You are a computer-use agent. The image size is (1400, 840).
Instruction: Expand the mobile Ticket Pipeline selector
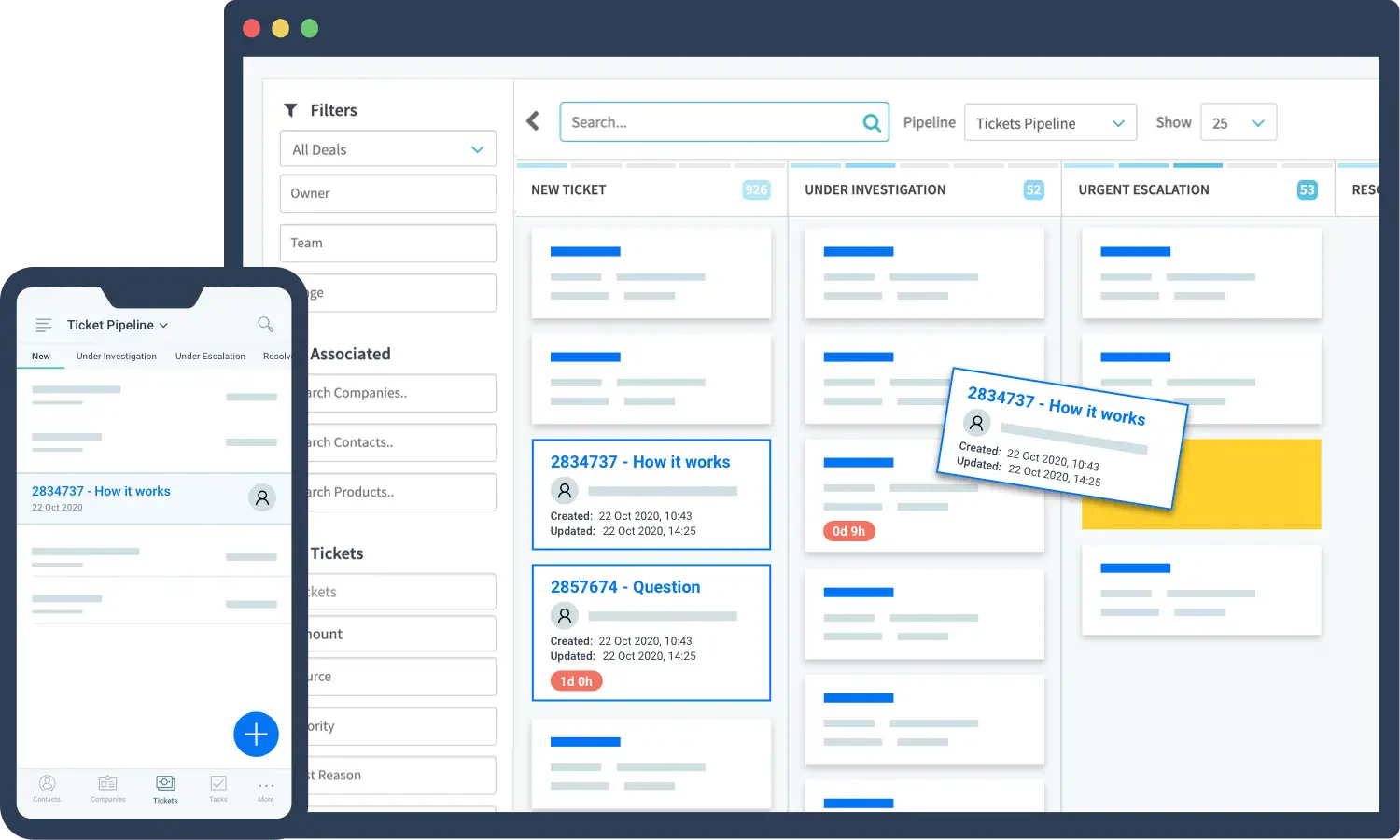point(118,325)
